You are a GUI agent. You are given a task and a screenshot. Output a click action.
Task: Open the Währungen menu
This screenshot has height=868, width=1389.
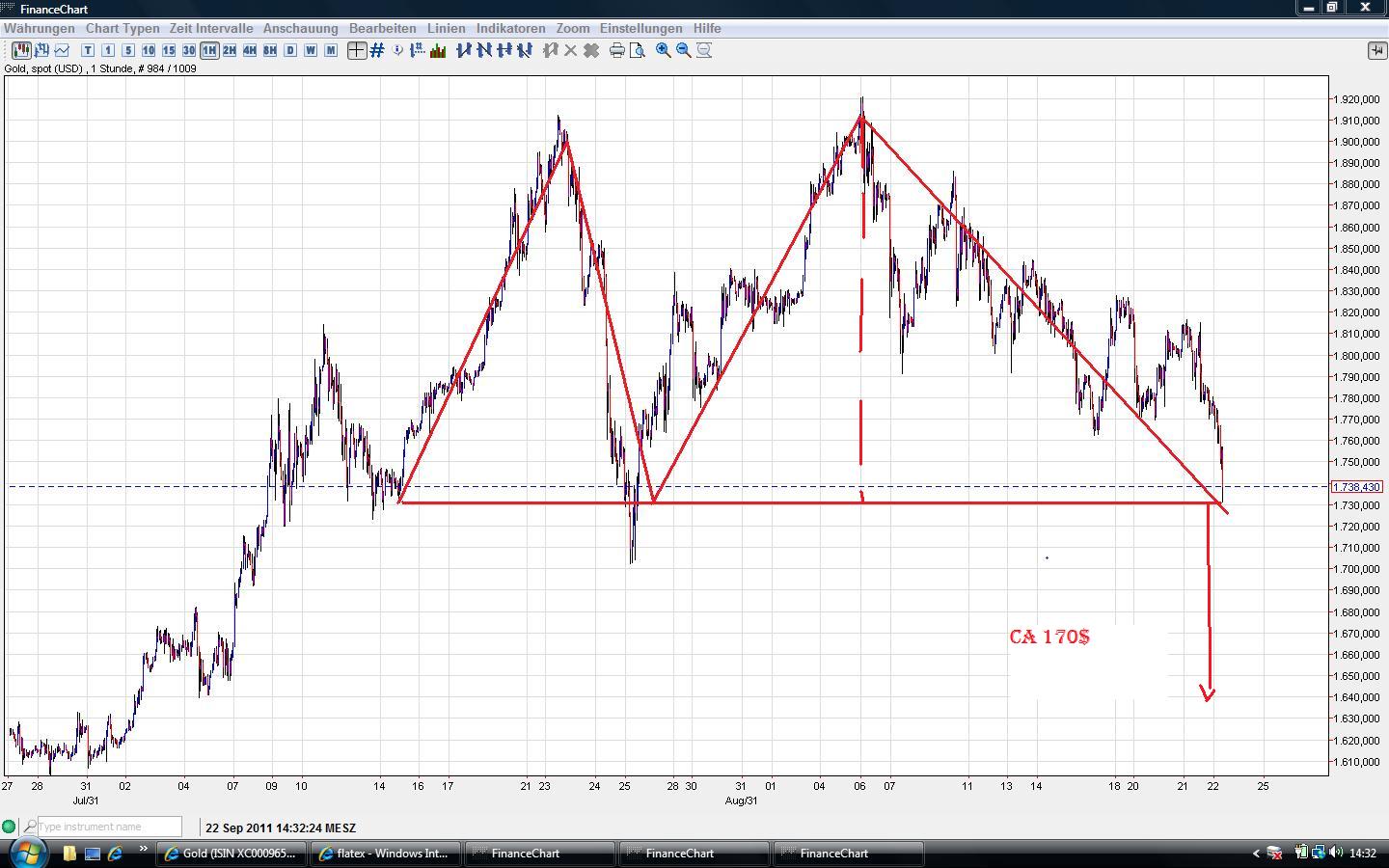pos(40,28)
